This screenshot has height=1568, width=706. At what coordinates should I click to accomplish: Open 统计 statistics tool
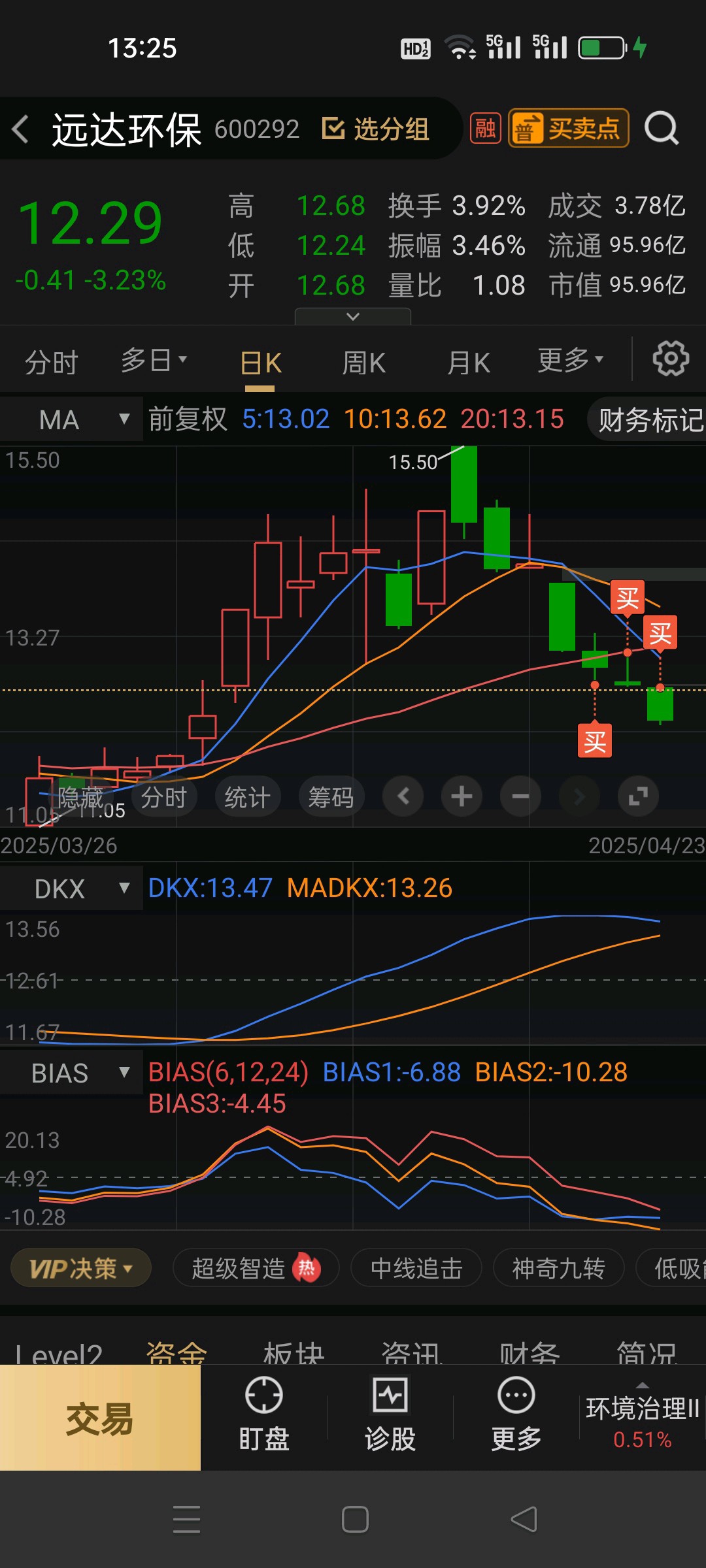(248, 797)
